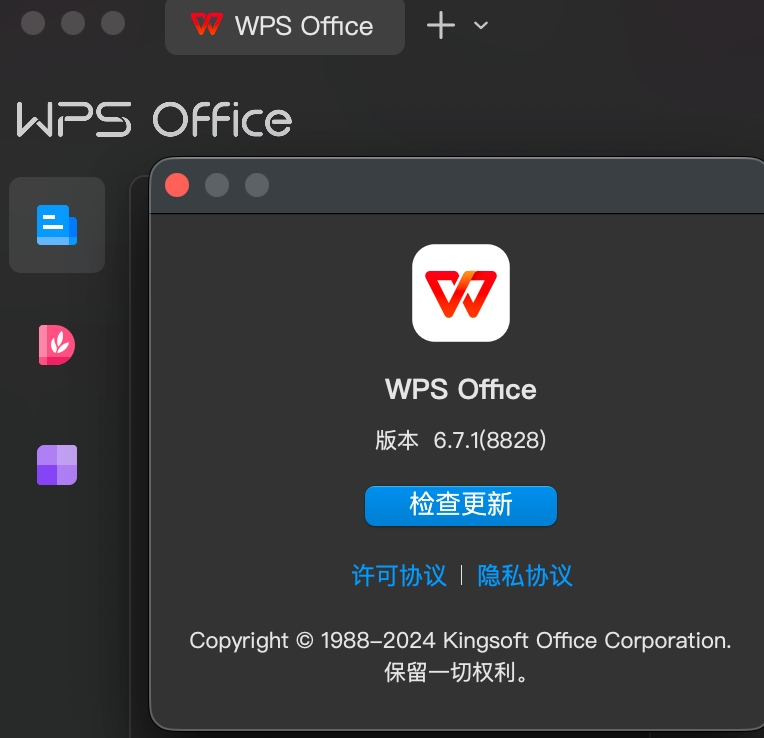The width and height of the screenshot is (764, 738).
Task: Open the purple apps grid sidebar icon
Action: 57,465
